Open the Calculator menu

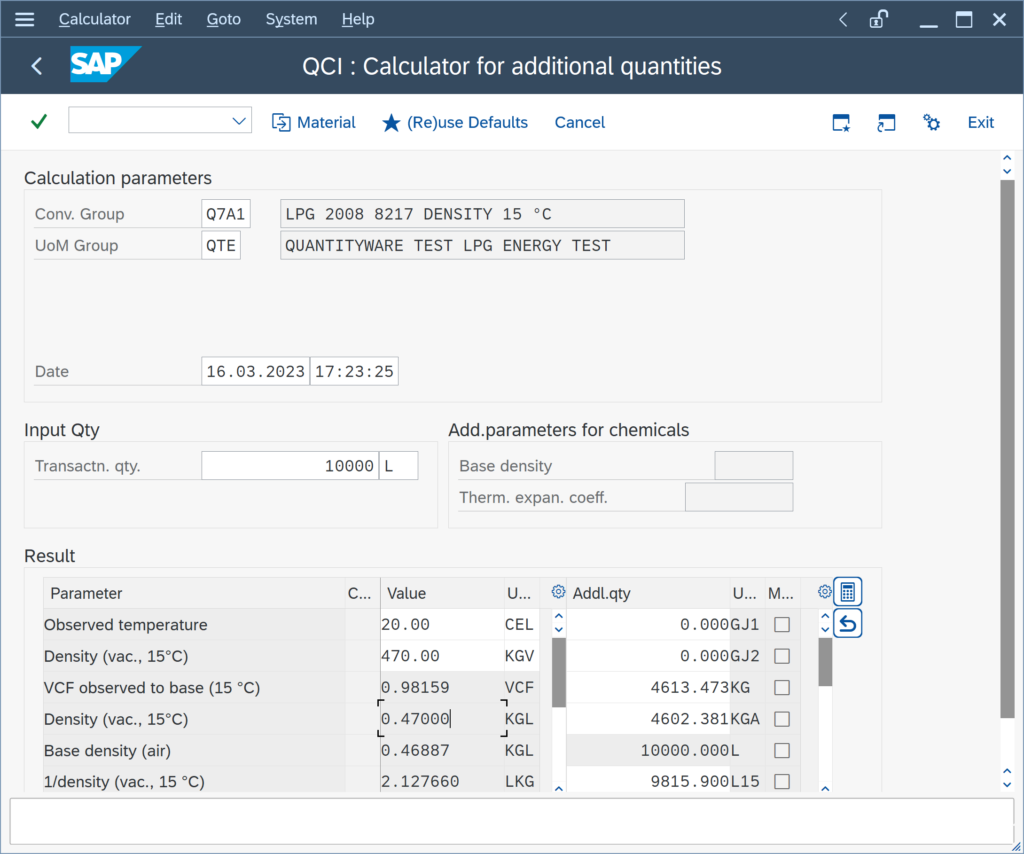[x=95, y=20]
